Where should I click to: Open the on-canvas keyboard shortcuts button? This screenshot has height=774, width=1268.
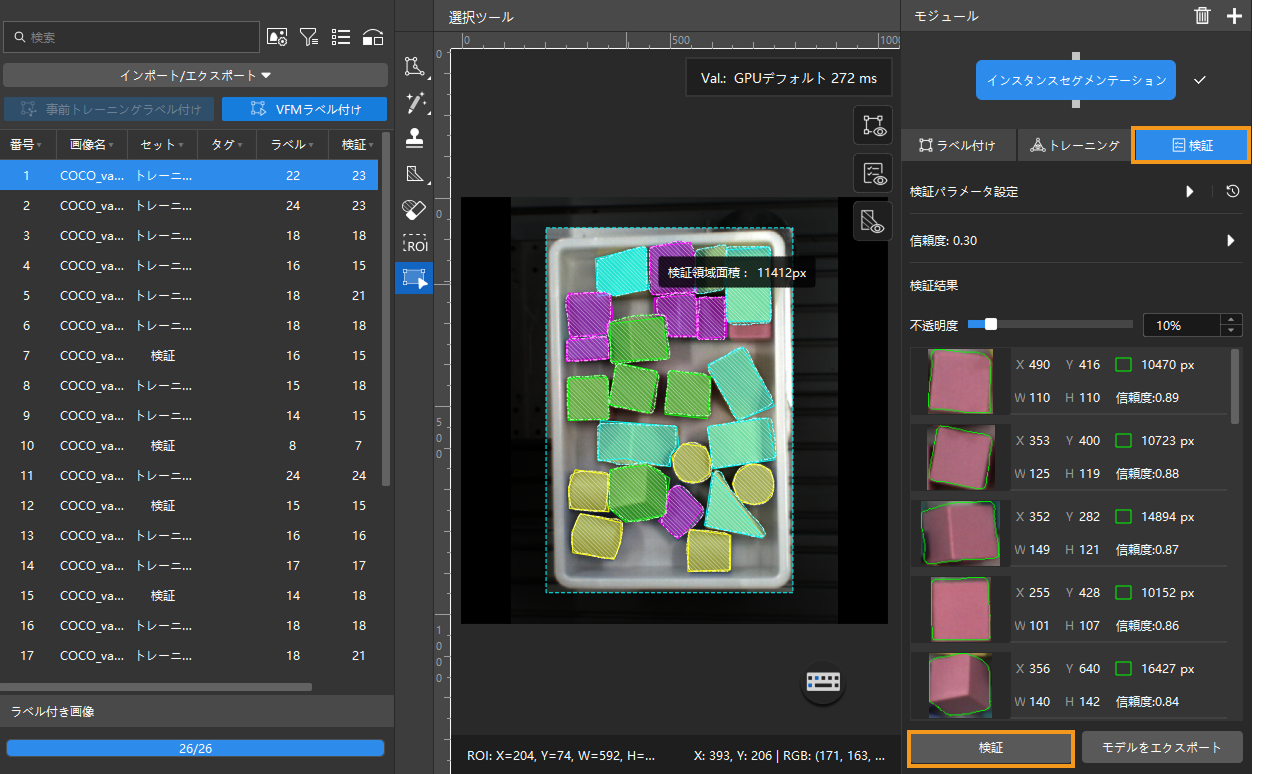pyautogui.click(x=824, y=682)
